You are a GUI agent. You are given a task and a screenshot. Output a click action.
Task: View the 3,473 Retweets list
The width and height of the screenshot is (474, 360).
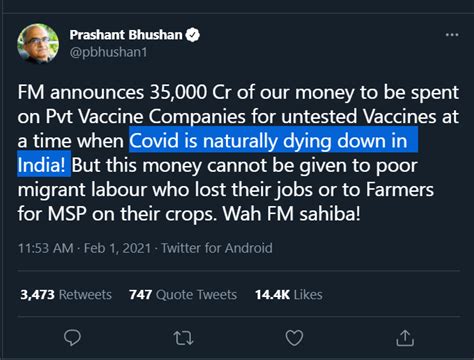(66, 295)
